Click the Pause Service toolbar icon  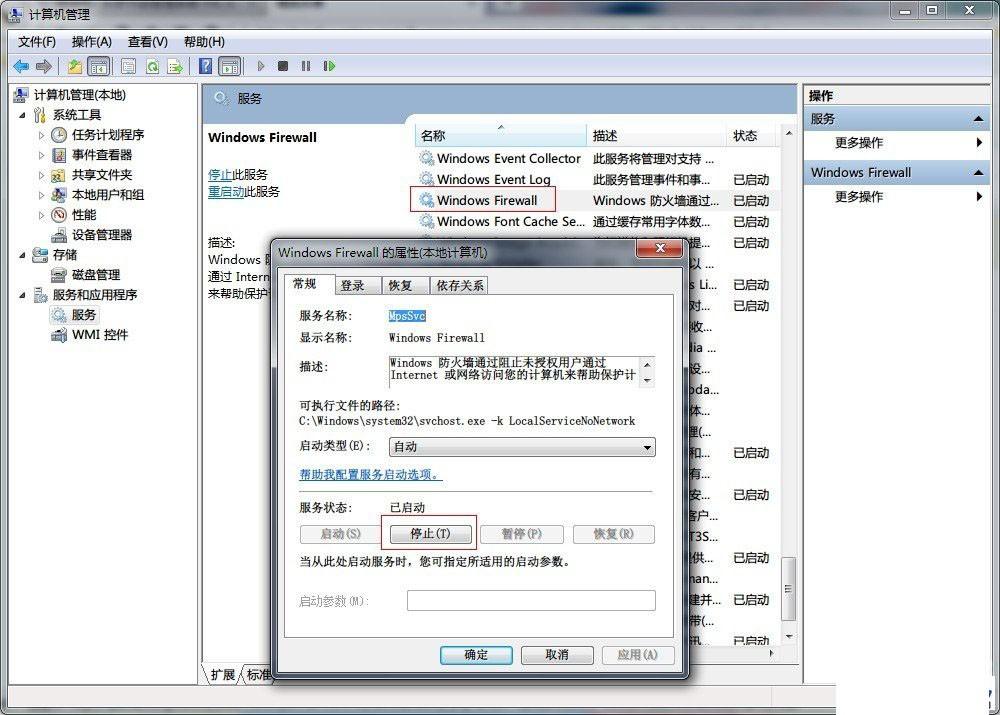point(306,66)
